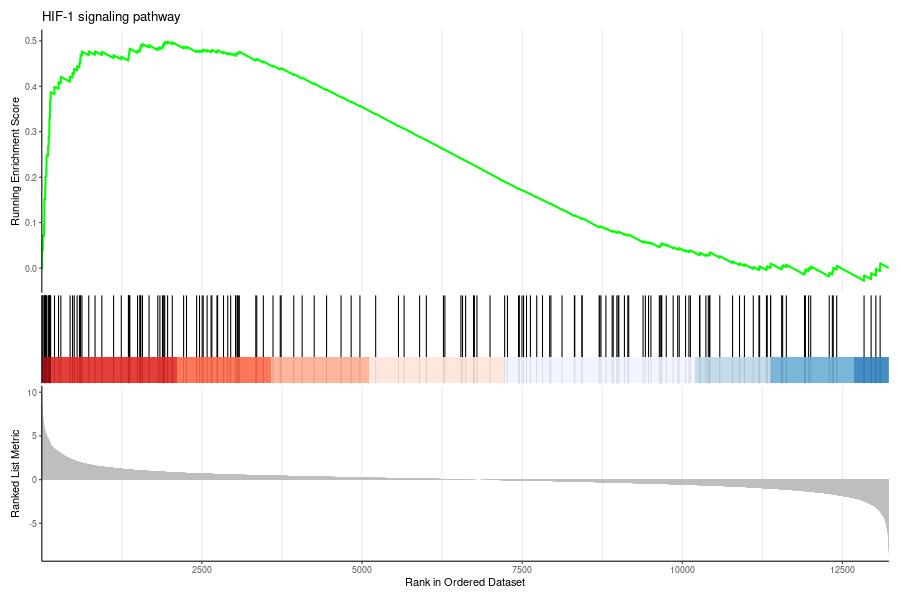Click the pale pink color band segment
The width and height of the screenshot is (900, 600).
pos(437,370)
